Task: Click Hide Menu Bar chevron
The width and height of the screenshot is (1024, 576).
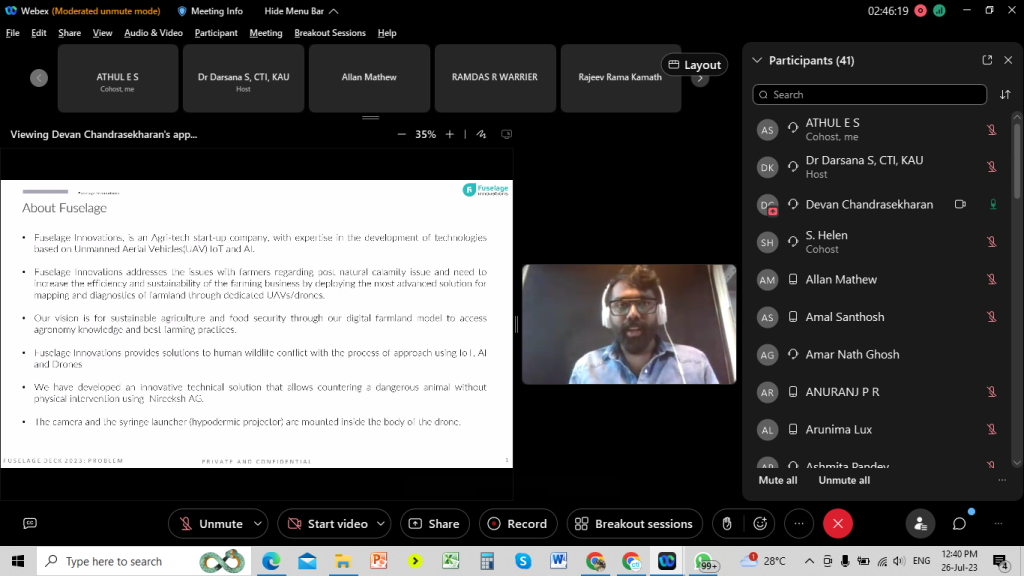Action: [334, 11]
